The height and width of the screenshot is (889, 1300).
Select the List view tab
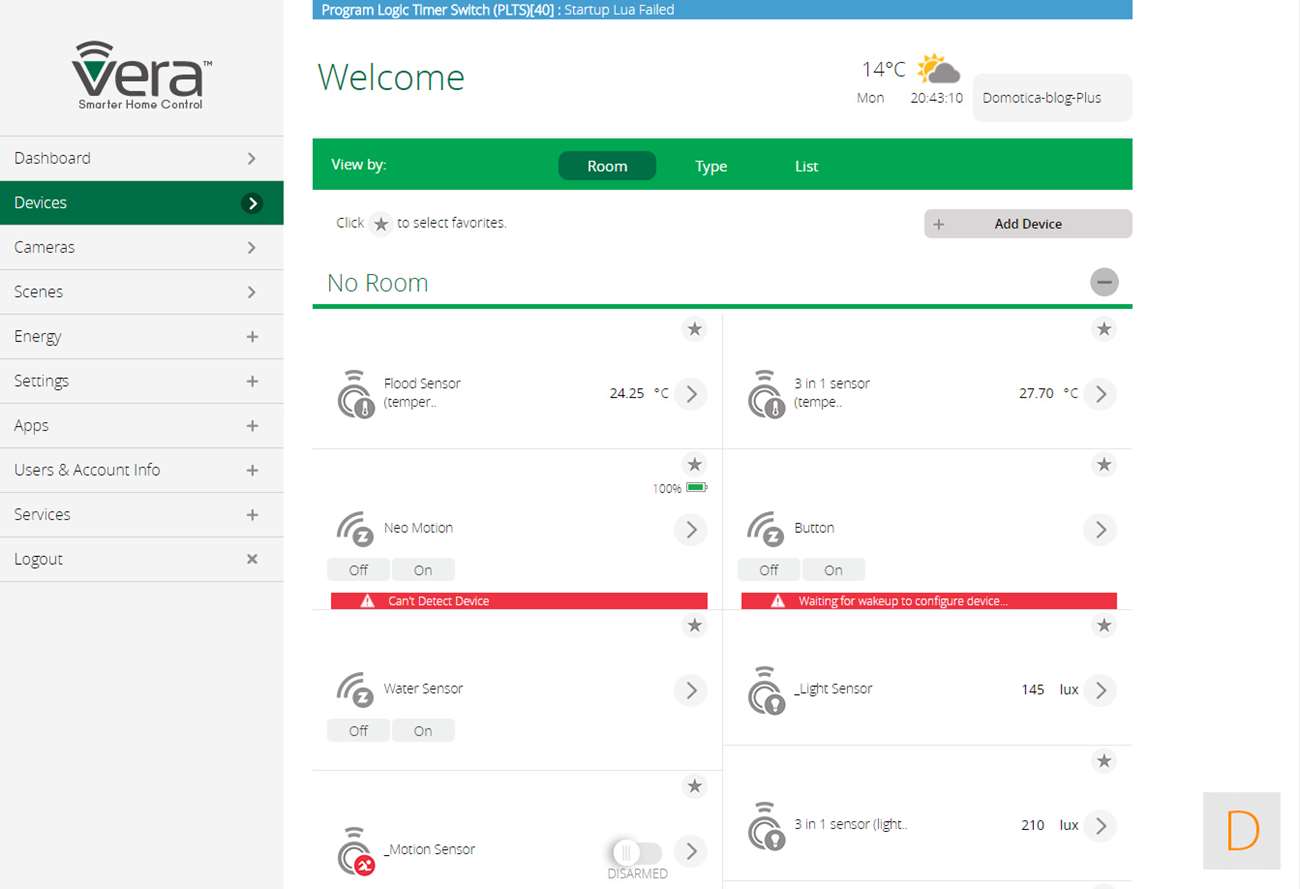pyautogui.click(x=806, y=166)
